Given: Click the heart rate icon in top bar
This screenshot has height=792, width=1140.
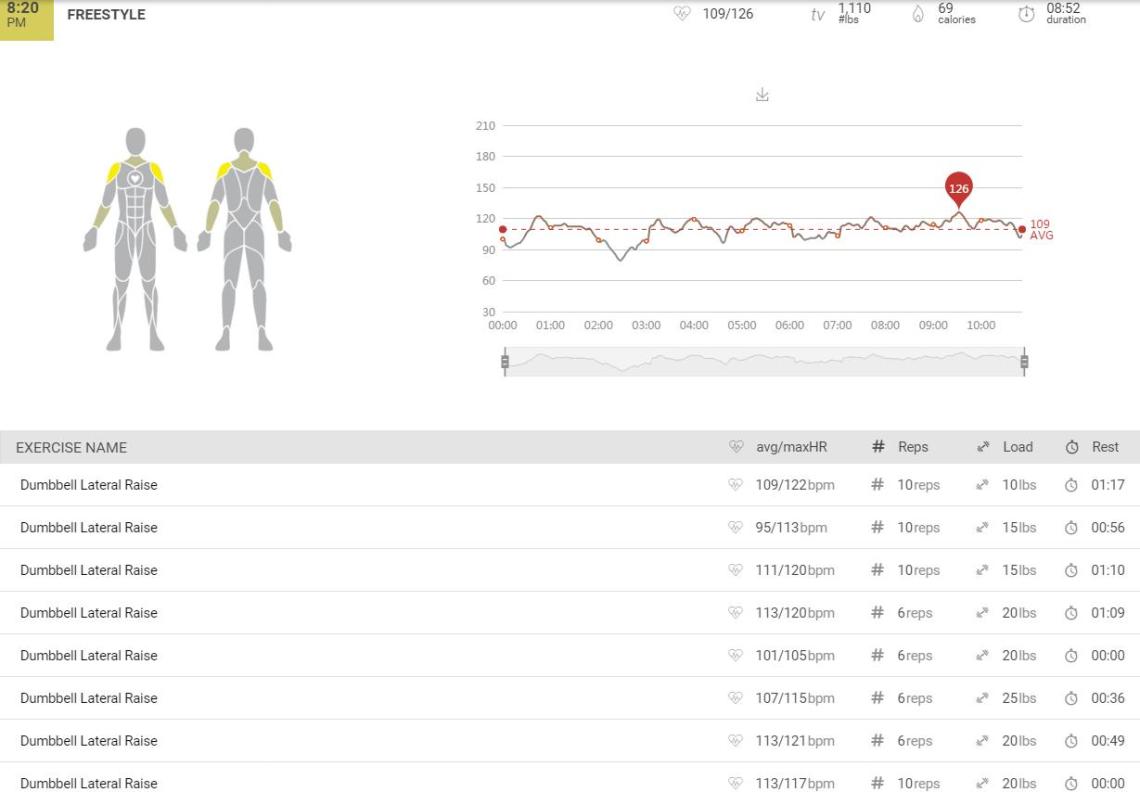Looking at the screenshot, I should tap(682, 14).
